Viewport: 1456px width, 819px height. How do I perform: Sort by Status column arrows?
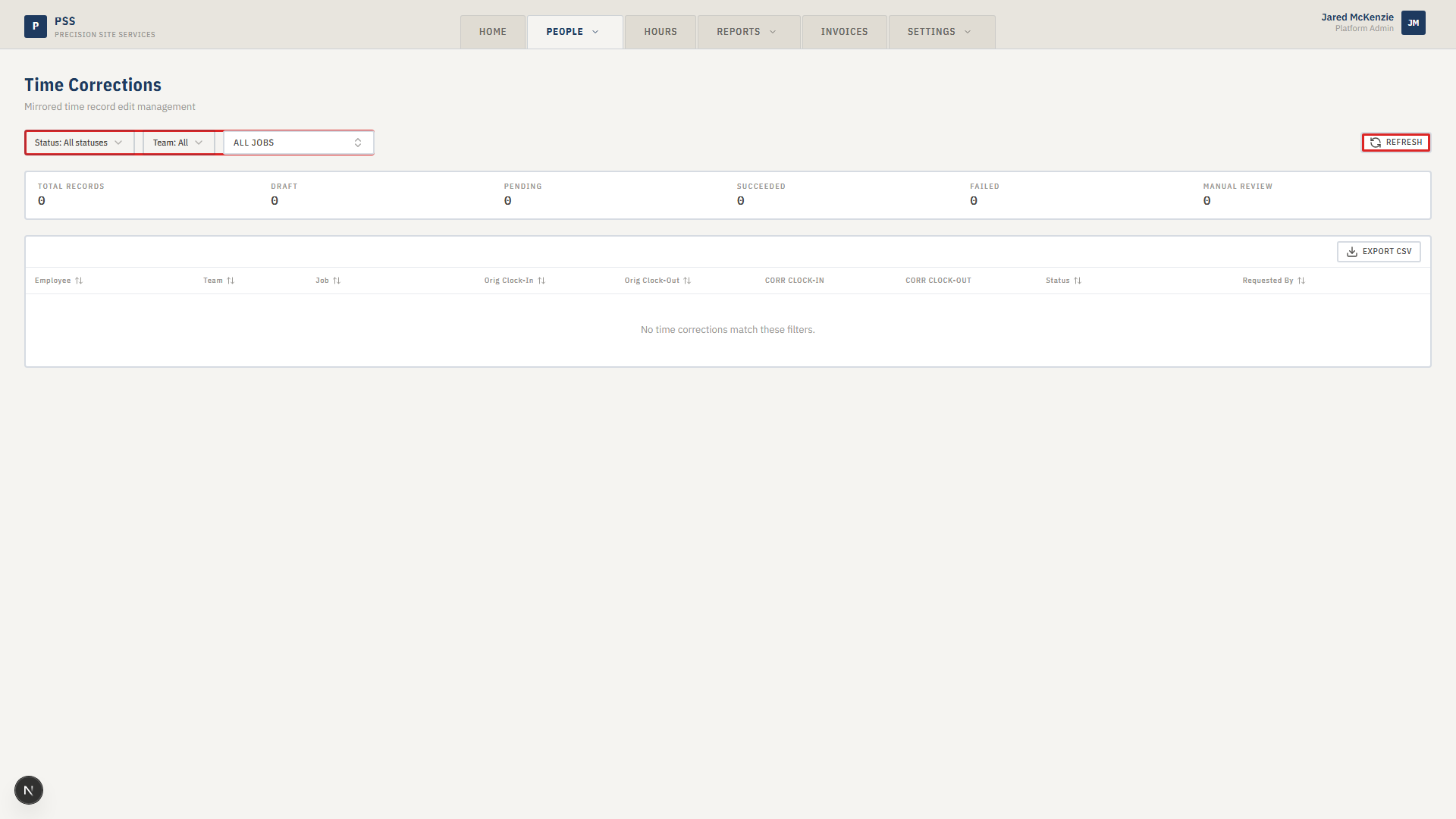pyautogui.click(x=1078, y=281)
